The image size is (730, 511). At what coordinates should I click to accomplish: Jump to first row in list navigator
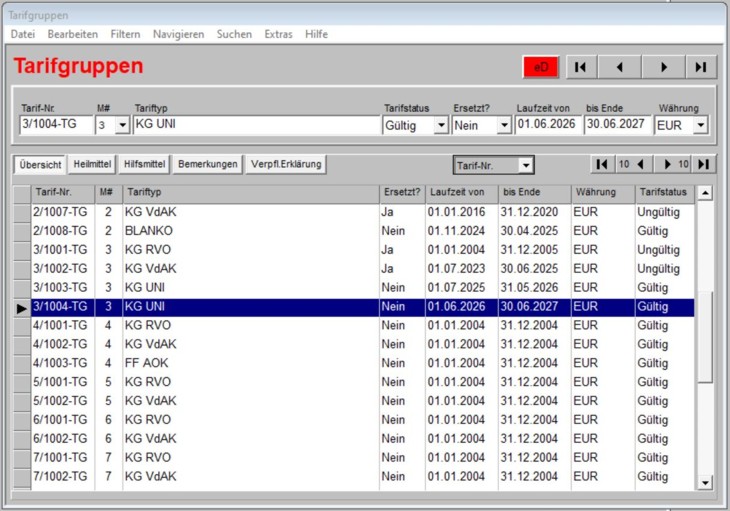tap(601, 164)
